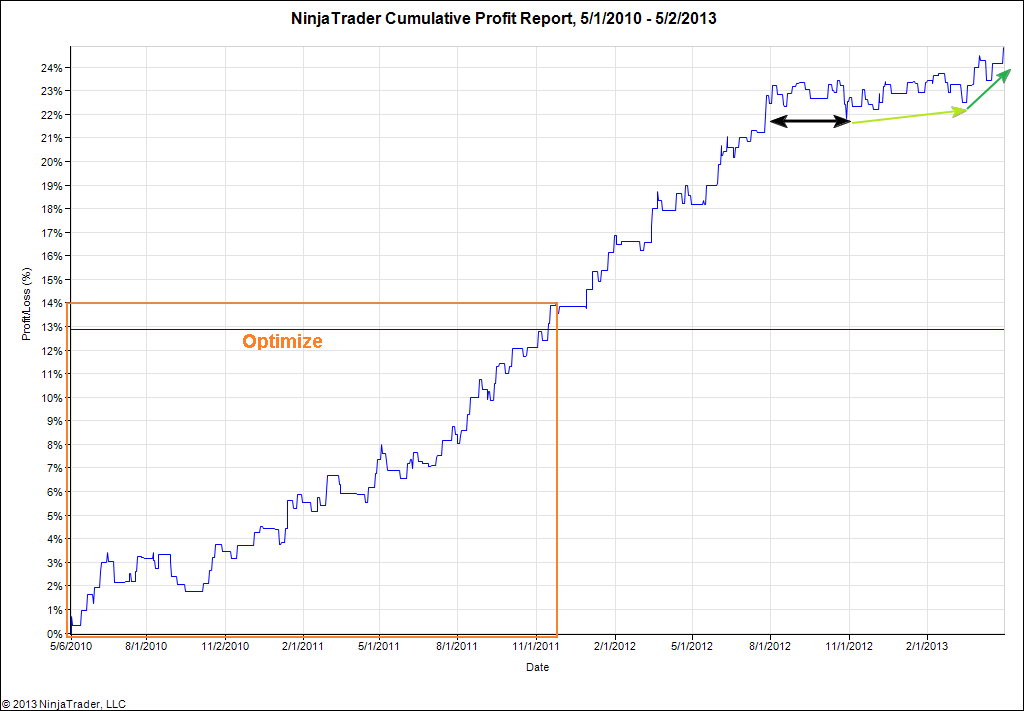Click the 18% y-axis label
Viewport: 1024px width, 711px height.
pyautogui.click(x=52, y=209)
